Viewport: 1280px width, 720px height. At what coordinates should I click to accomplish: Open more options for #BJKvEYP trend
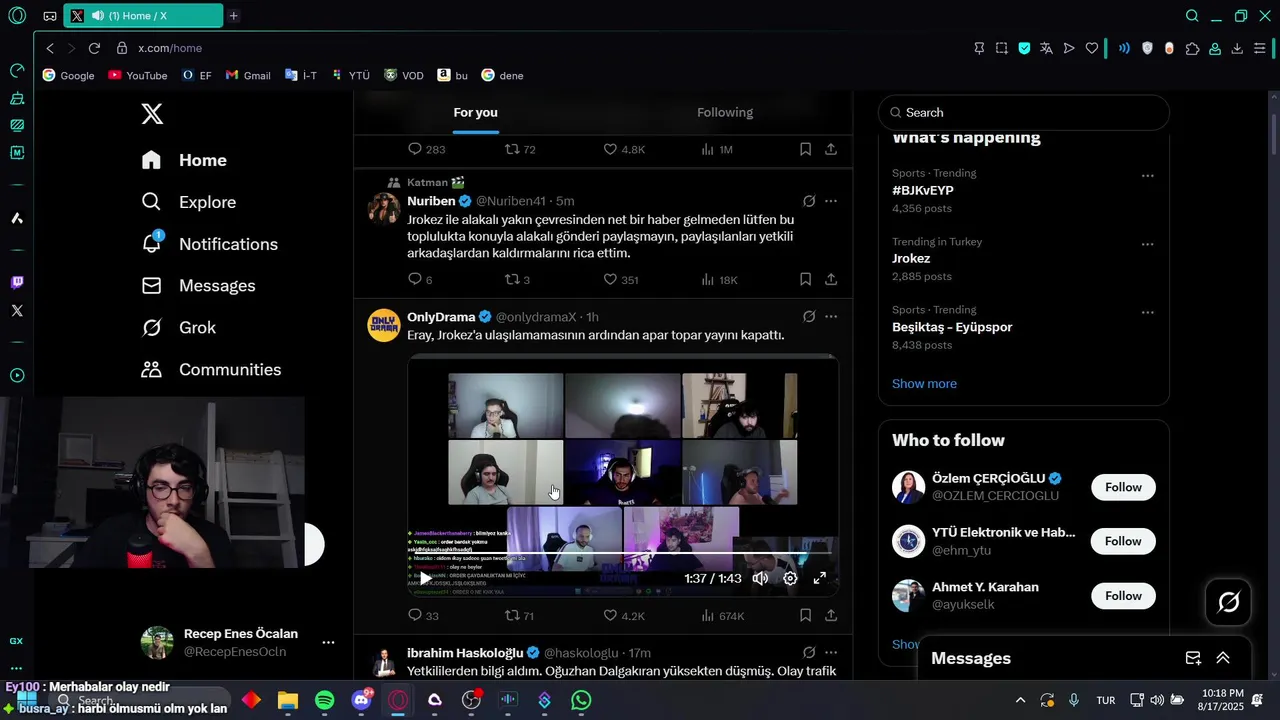[x=1147, y=176]
